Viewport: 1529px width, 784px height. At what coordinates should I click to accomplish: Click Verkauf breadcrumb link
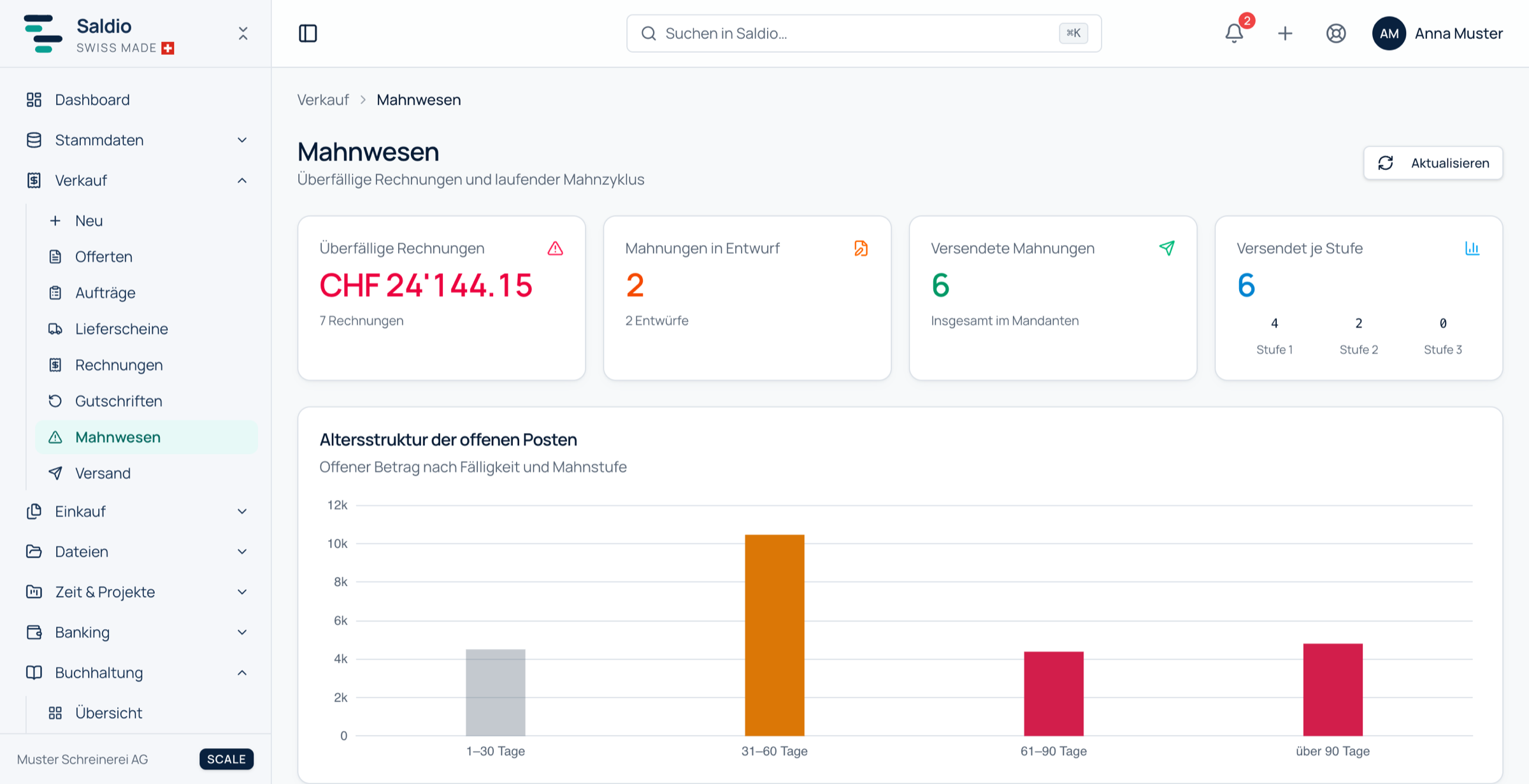pyautogui.click(x=323, y=100)
